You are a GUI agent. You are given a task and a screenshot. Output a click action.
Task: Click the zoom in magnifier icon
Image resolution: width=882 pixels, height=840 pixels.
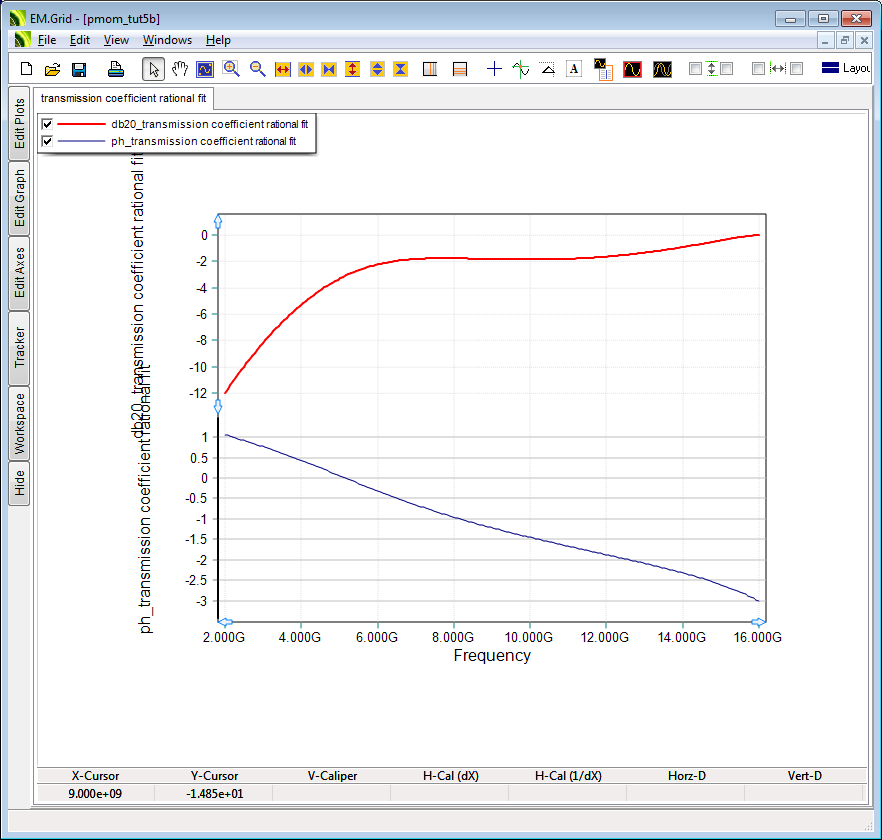pyautogui.click(x=231, y=69)
